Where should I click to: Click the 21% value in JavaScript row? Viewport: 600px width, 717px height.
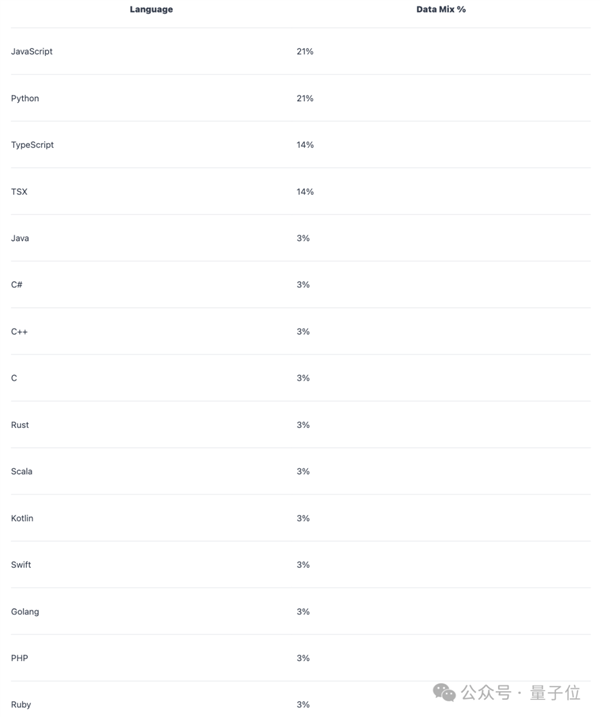click(x=305, y=51)
